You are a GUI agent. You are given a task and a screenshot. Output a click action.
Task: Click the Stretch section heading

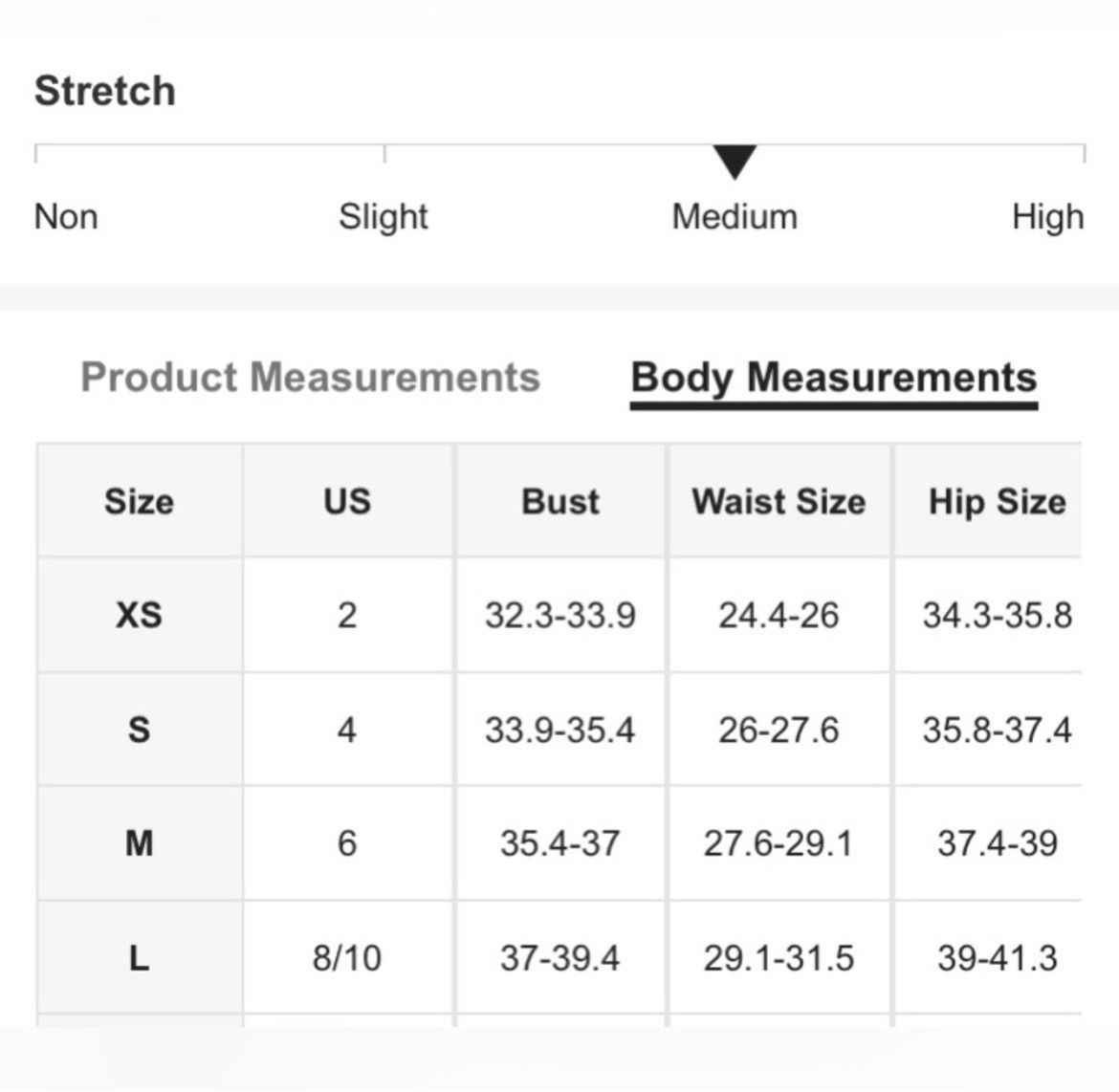click(105, 91)
